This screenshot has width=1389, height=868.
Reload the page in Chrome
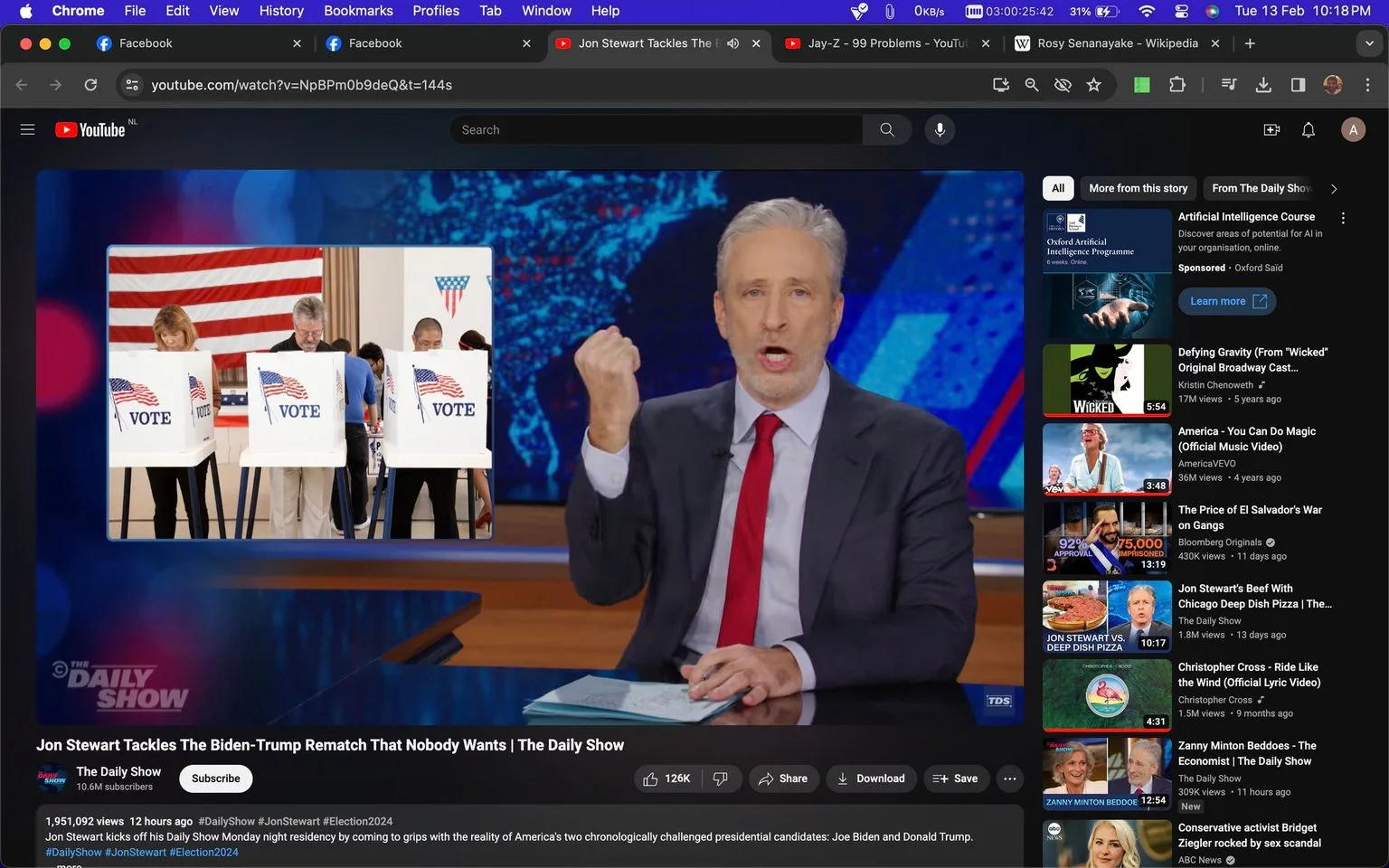(x=90, y=84)
